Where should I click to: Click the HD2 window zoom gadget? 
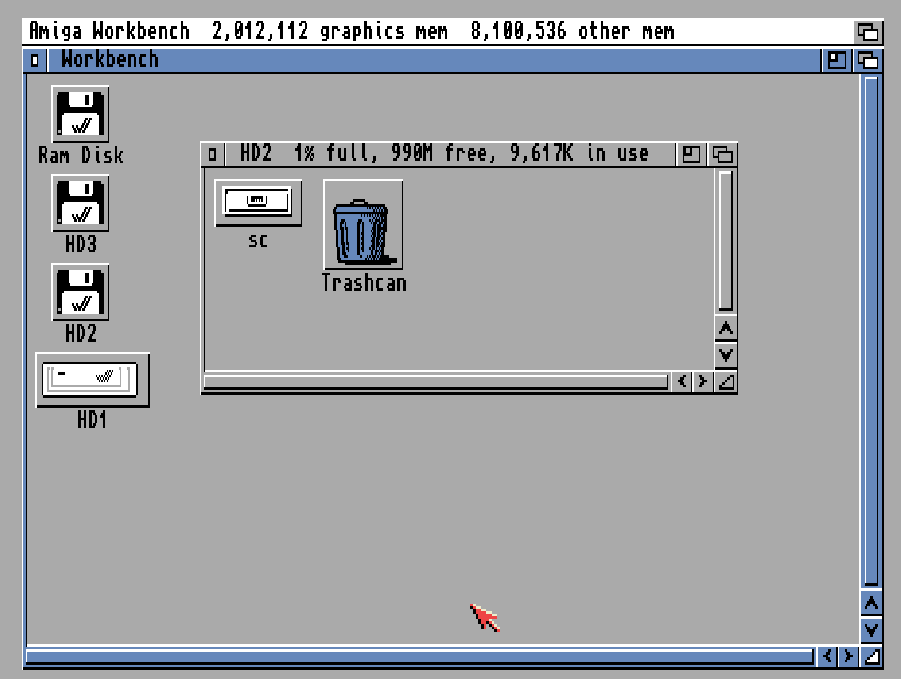(x=691, y=154)
